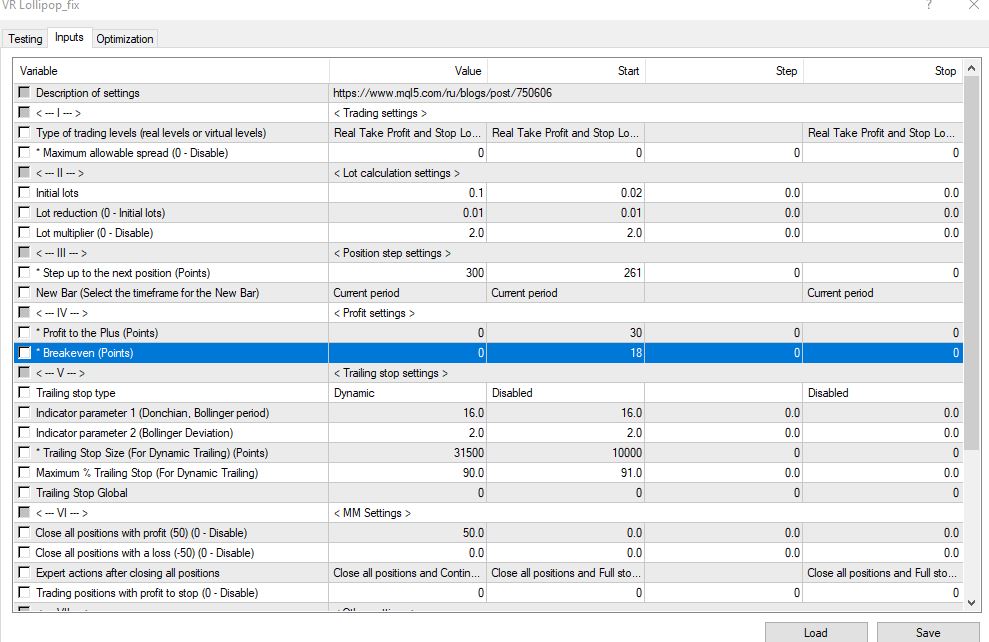
Task: Open Type of trading levels Start dropdown
Action: 566,132
